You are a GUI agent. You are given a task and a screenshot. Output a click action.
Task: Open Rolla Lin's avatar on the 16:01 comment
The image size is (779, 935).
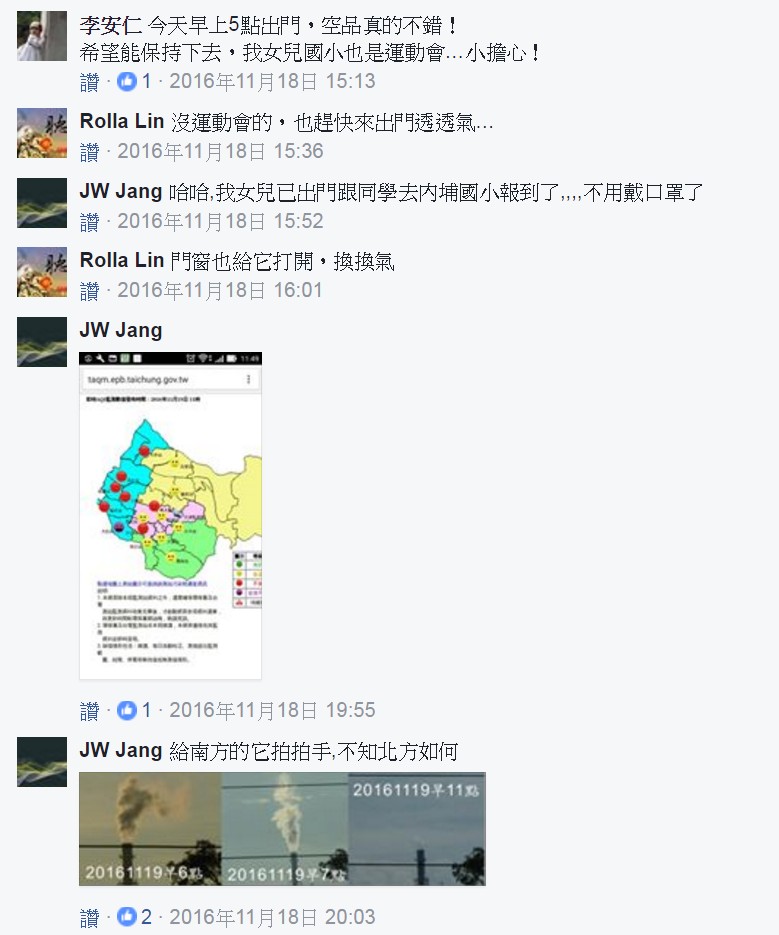(42, 272)
